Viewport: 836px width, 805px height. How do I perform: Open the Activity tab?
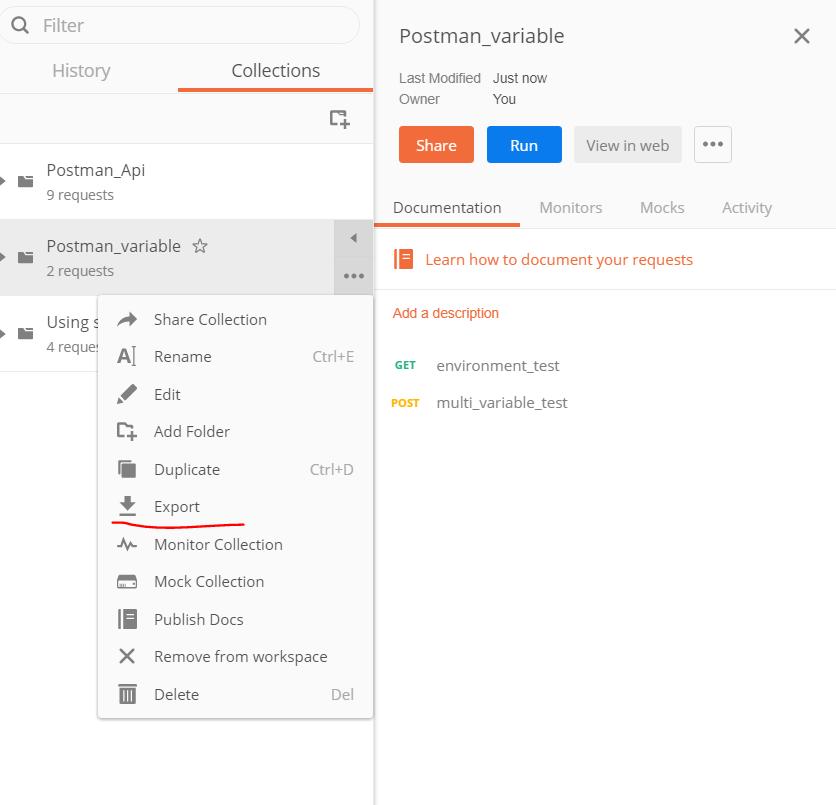pos(746,207)
